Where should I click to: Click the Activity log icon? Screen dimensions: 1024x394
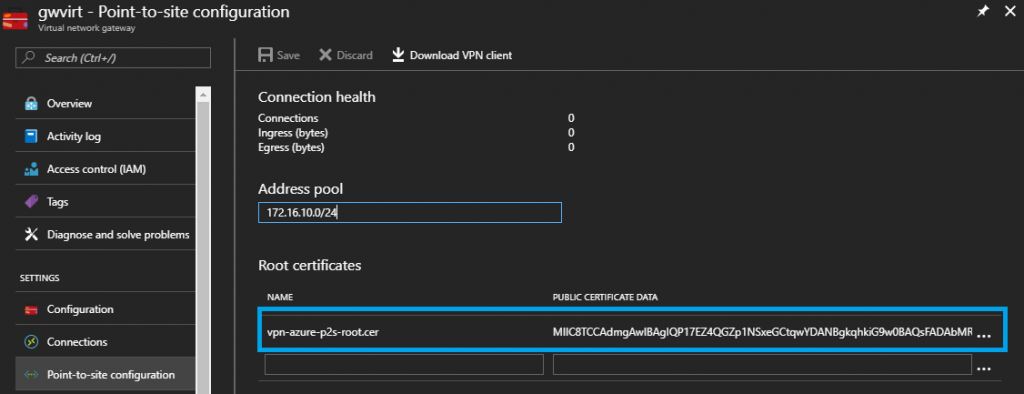[31, 137]
